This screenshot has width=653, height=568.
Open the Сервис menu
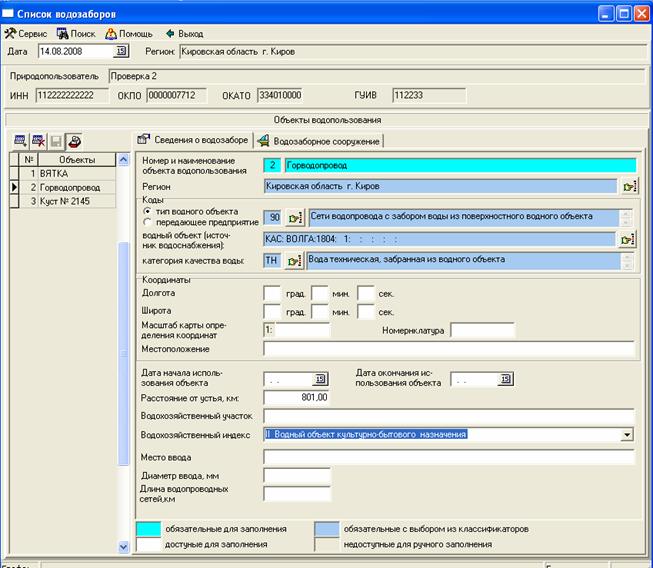(x=26, y=33)
